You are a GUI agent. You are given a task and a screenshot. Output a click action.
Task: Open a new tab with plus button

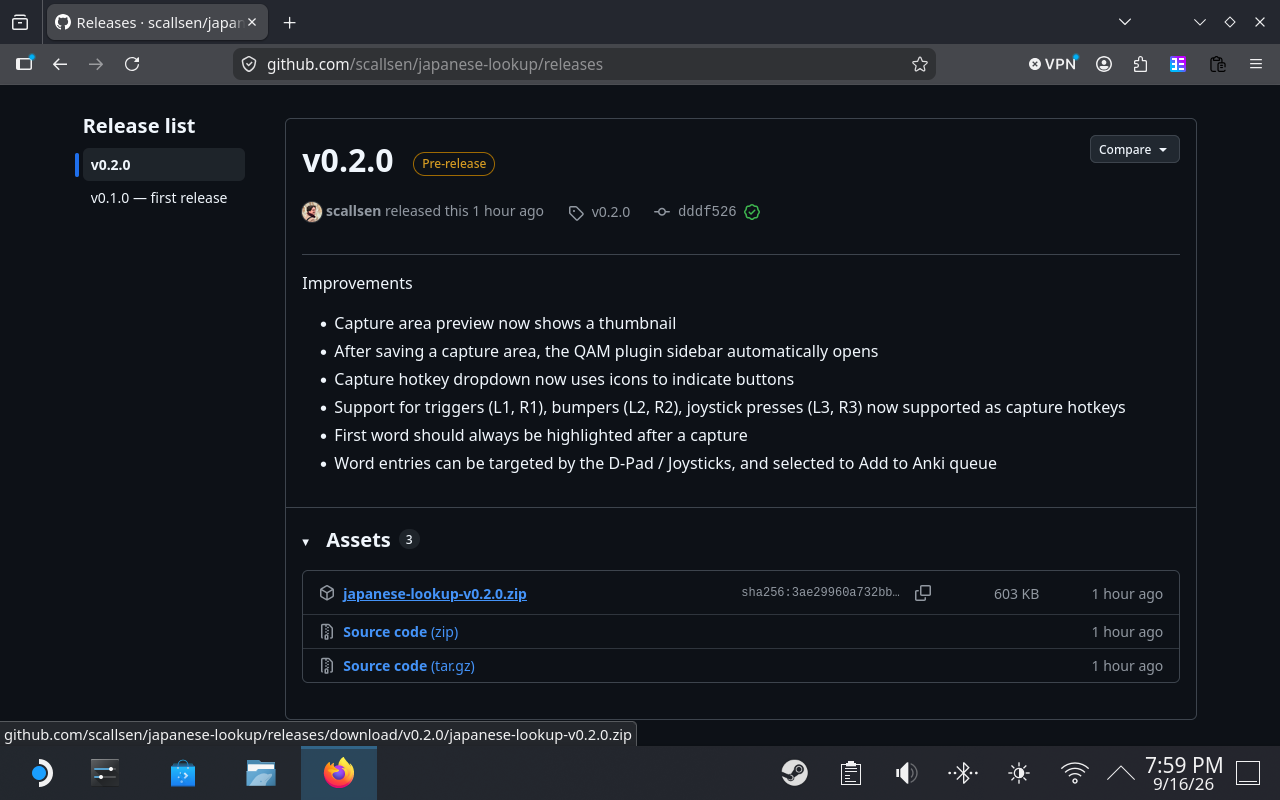pos(289,22)
